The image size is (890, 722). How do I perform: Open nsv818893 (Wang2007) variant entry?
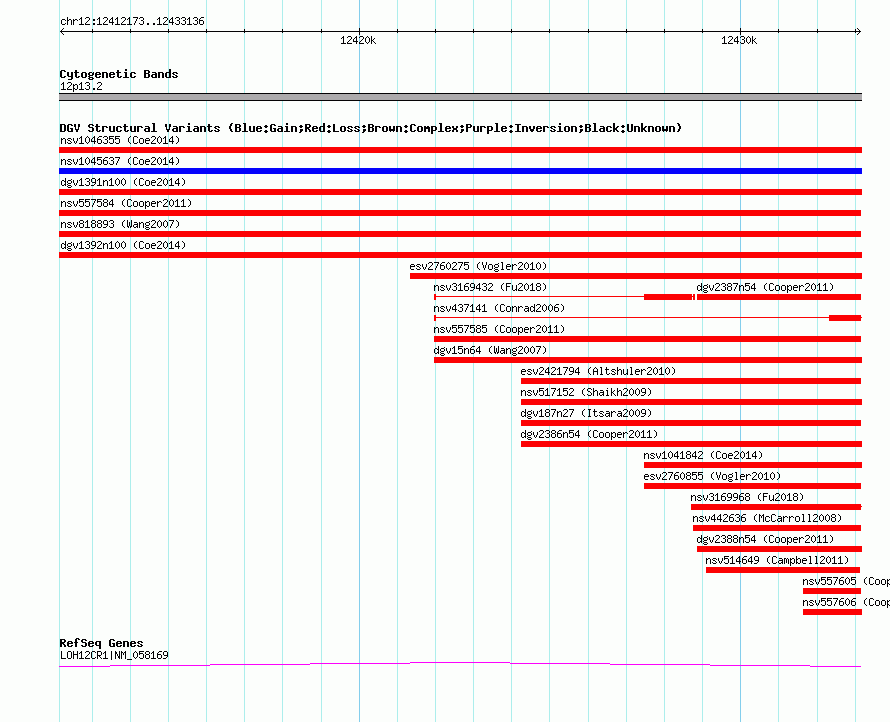point(120,224)
